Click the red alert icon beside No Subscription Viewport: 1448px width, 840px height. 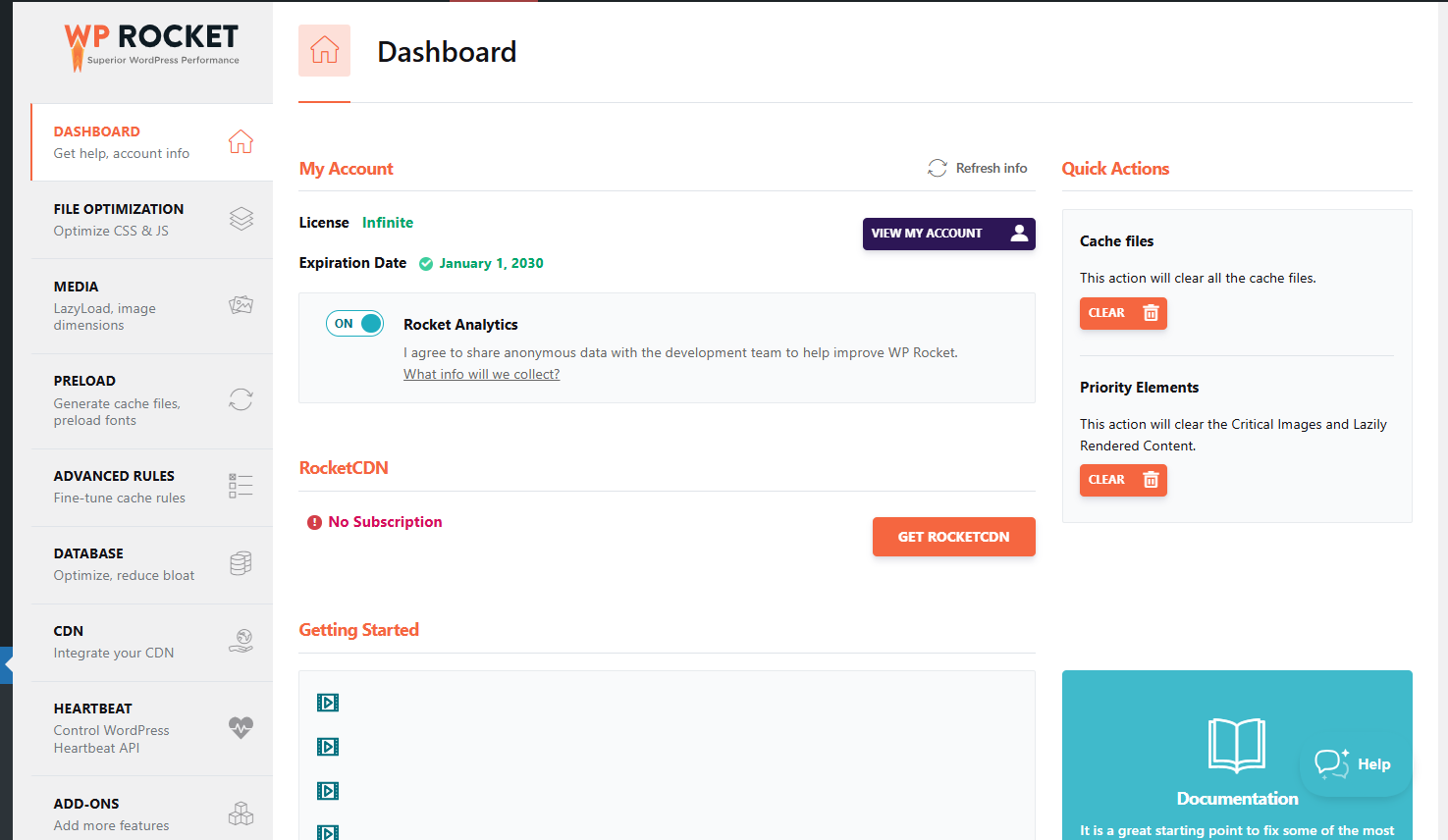314,523
